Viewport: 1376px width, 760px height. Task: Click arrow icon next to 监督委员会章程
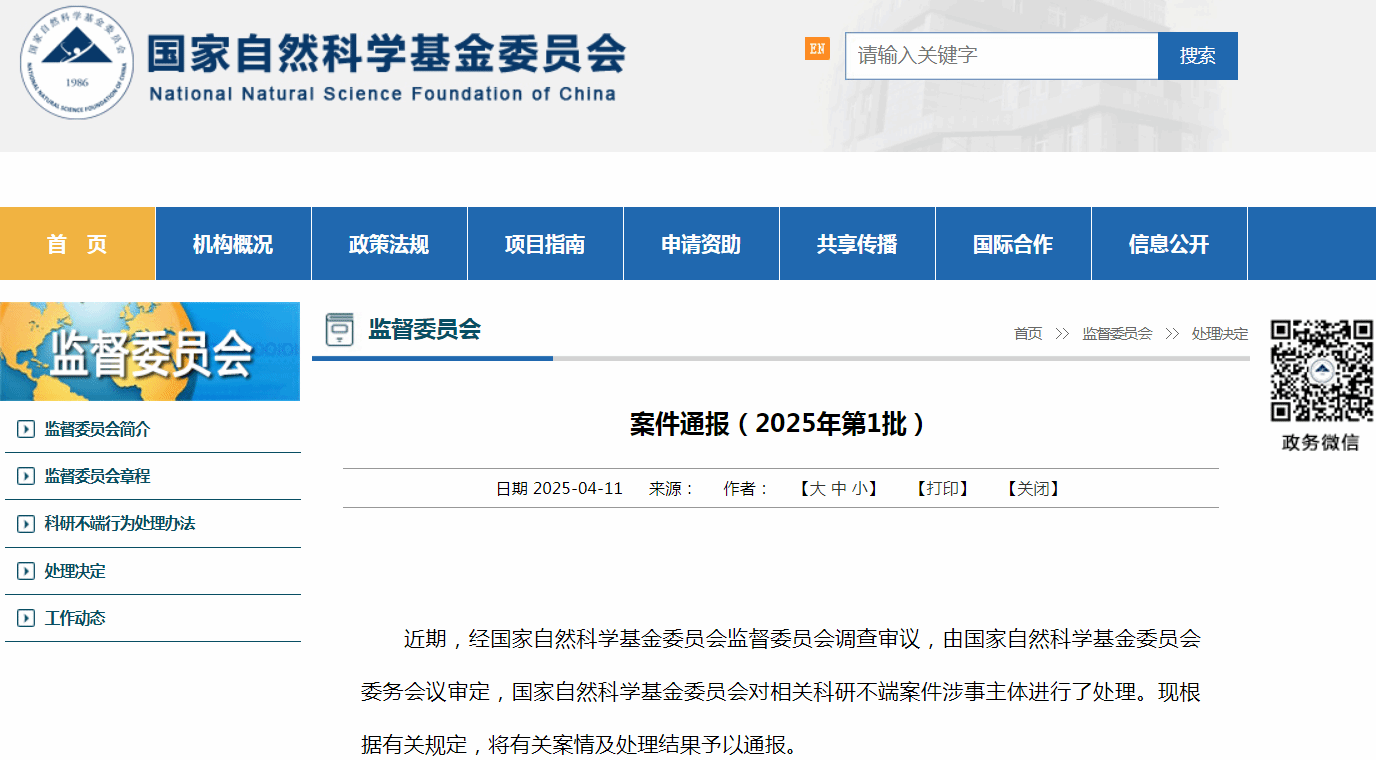pos(26,477)
